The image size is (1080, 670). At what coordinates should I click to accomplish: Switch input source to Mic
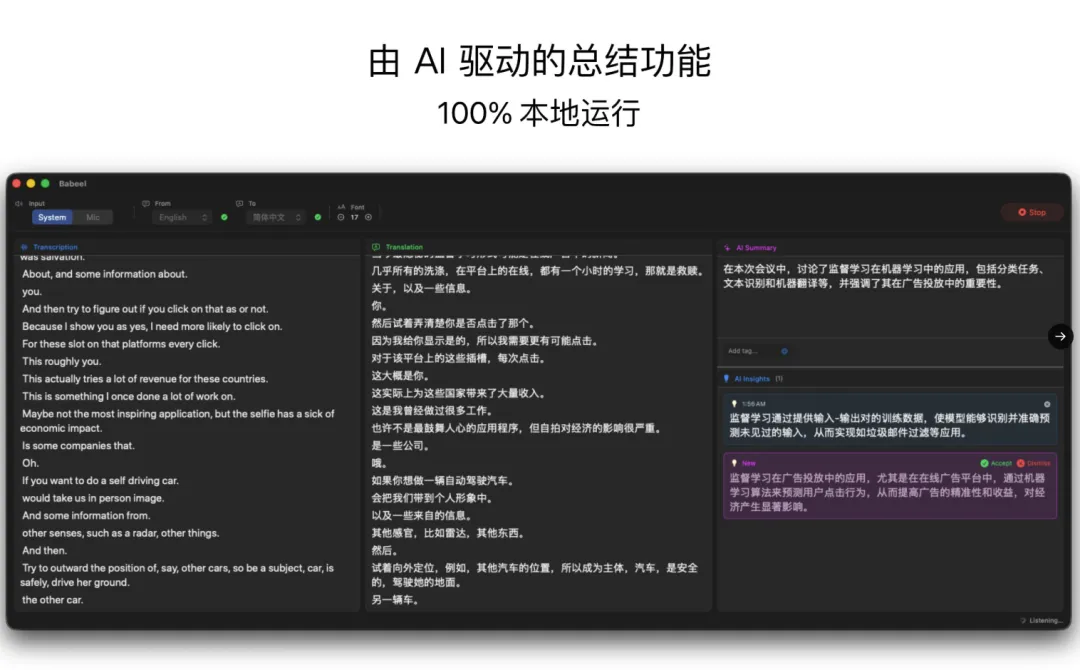point(93,217)
